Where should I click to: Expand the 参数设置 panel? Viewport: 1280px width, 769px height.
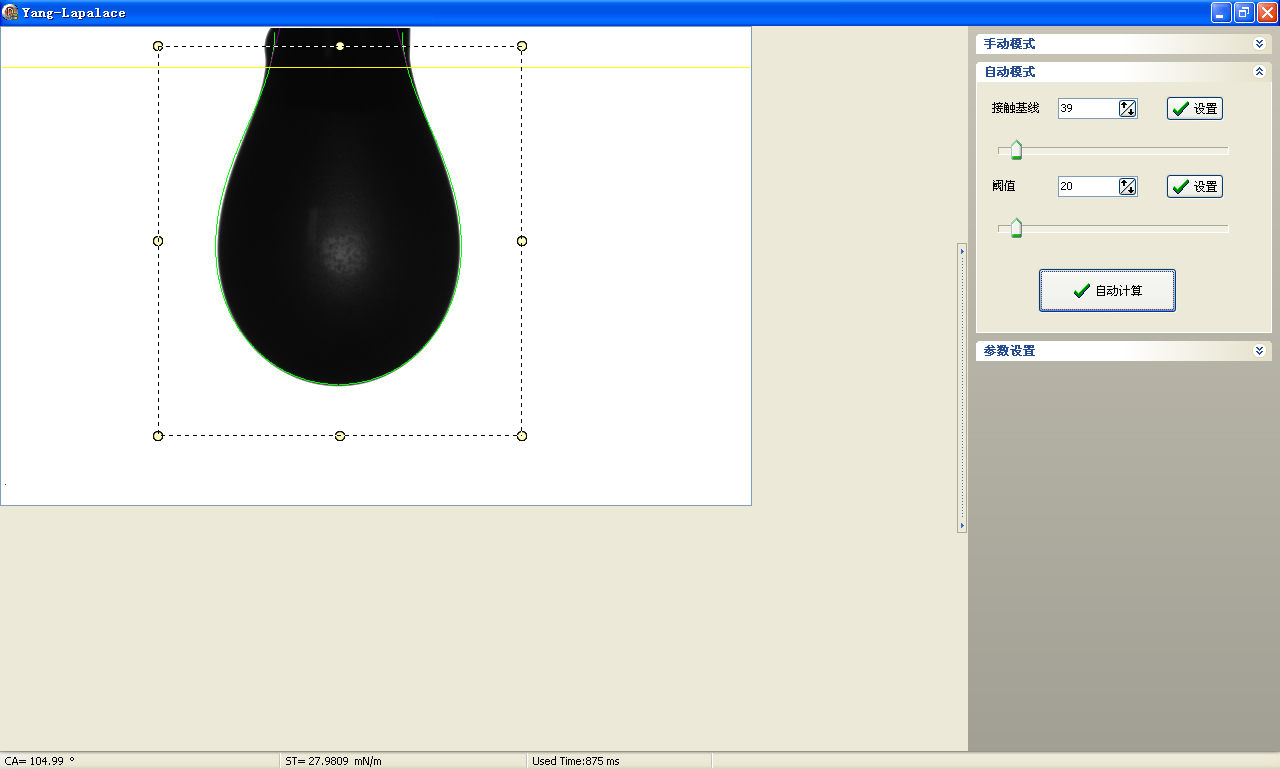(x=1259, y=351)
